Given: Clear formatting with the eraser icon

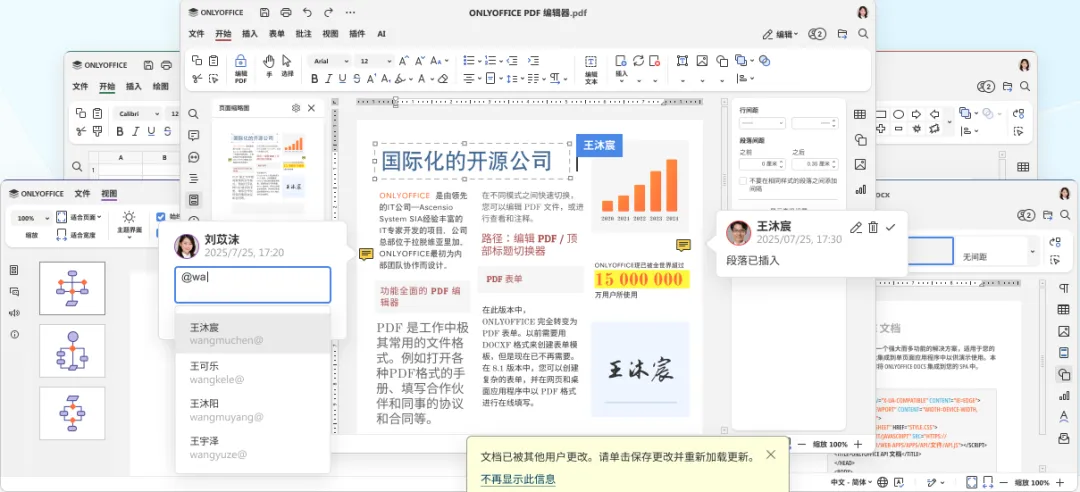Looking at the screenshot, I should [x=443, y=79].
